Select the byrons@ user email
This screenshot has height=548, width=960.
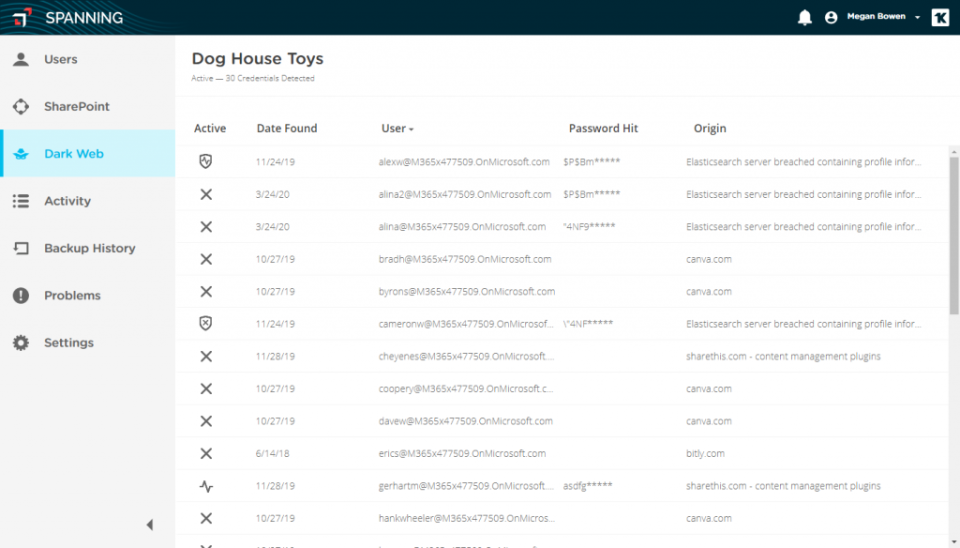pyautogui.click(x=467, y=291)
